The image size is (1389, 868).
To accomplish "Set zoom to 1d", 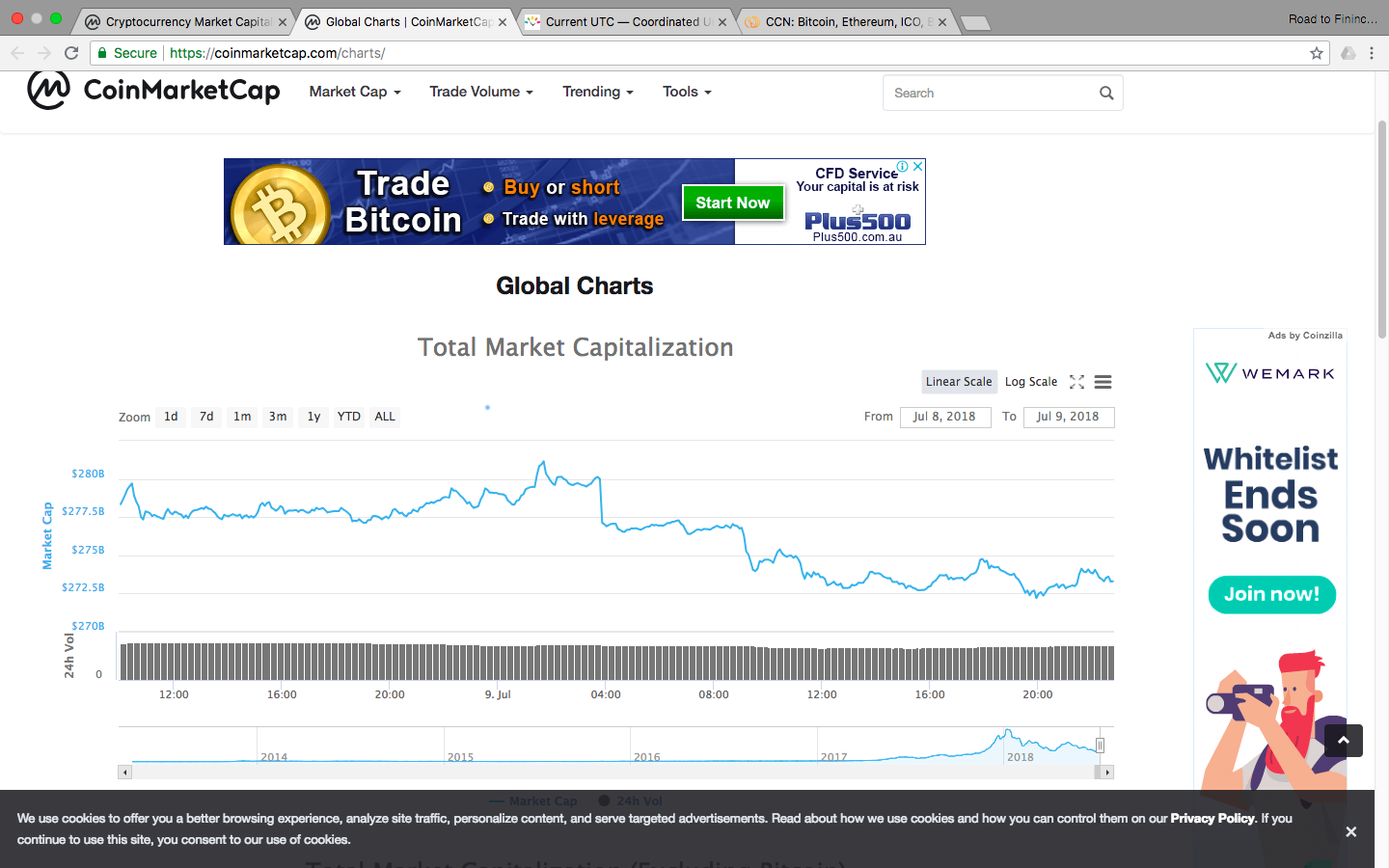I will tap(171, 417).
